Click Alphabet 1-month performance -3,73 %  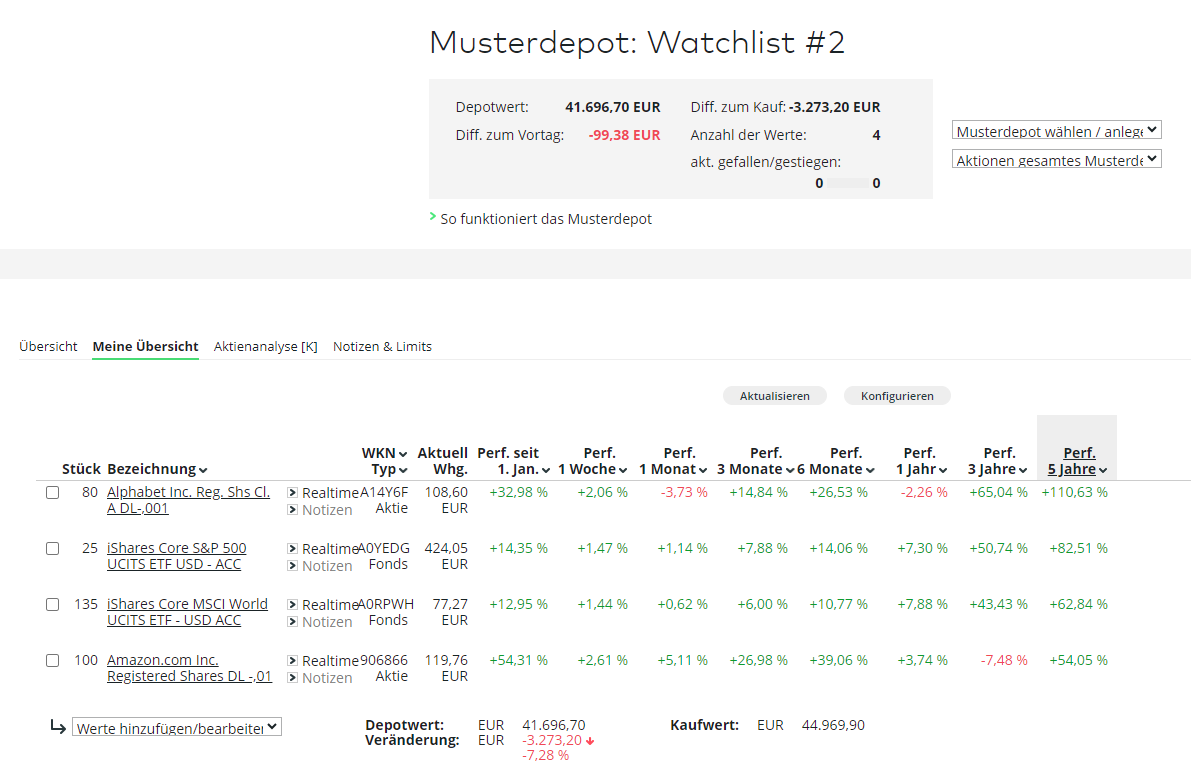(684, 492)
